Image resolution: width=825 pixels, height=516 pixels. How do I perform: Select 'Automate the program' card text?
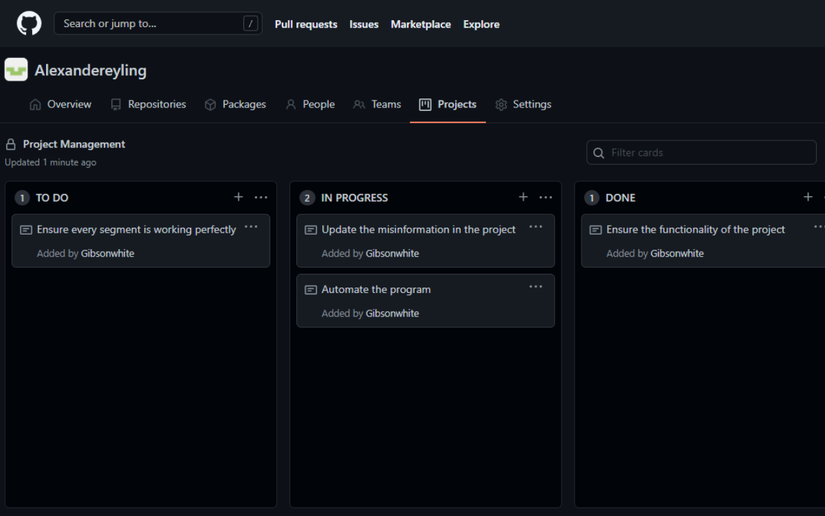click(376, 290)
